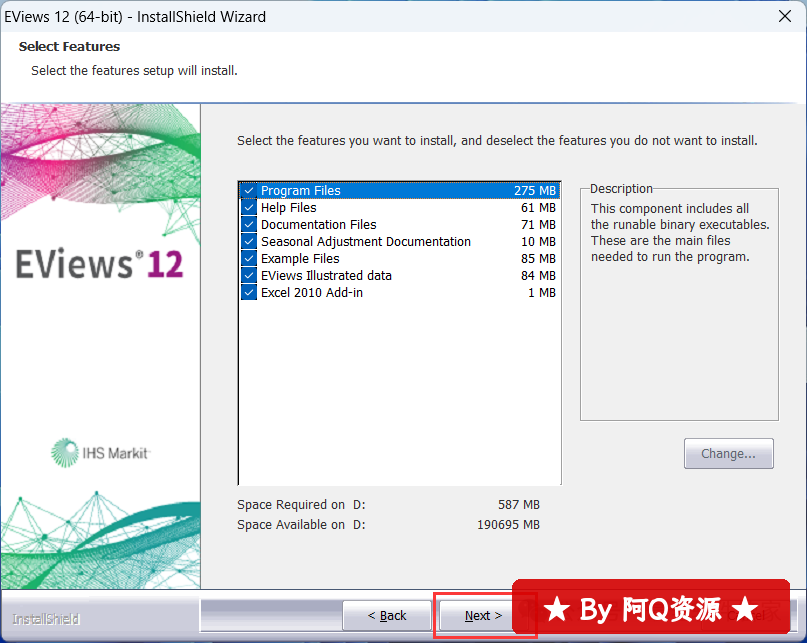The width and height of the screenshot is (807, 643).
Task: Click the Select Features heading
Action: pos(69,47)
